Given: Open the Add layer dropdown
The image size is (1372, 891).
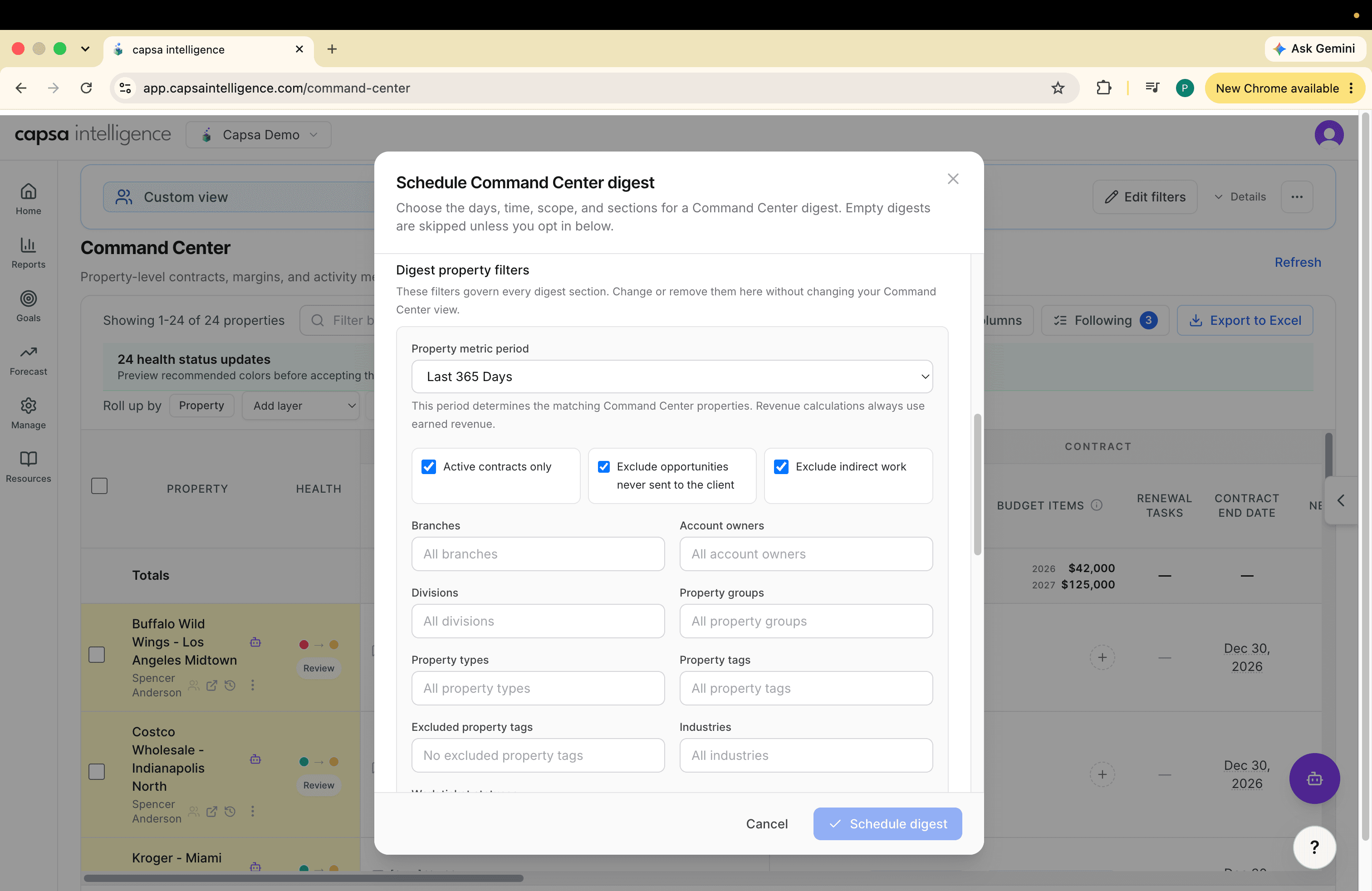Looking at the screenshot, I should 300,406.
